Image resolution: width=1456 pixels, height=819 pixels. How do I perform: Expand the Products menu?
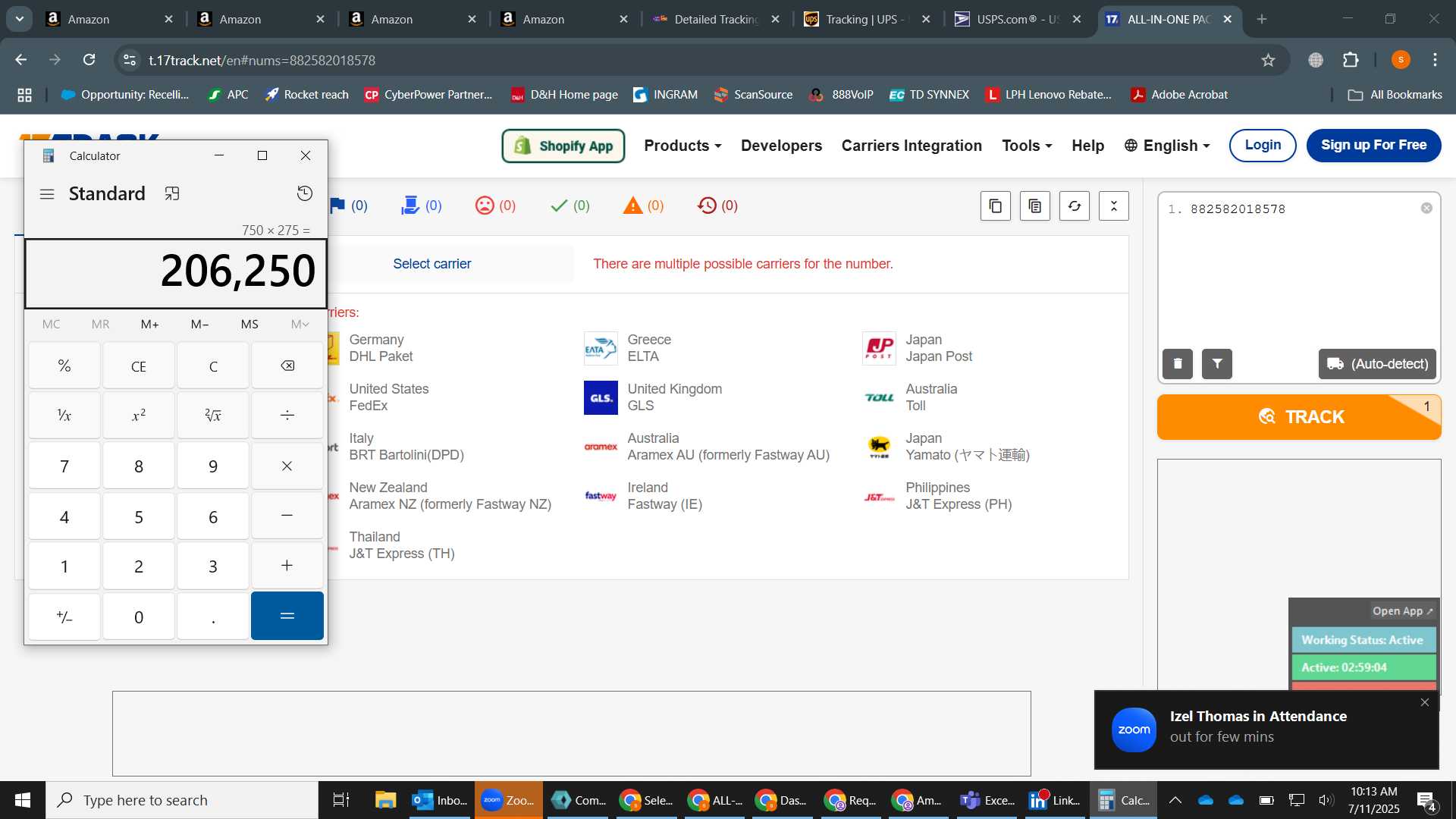click(682, 146)
